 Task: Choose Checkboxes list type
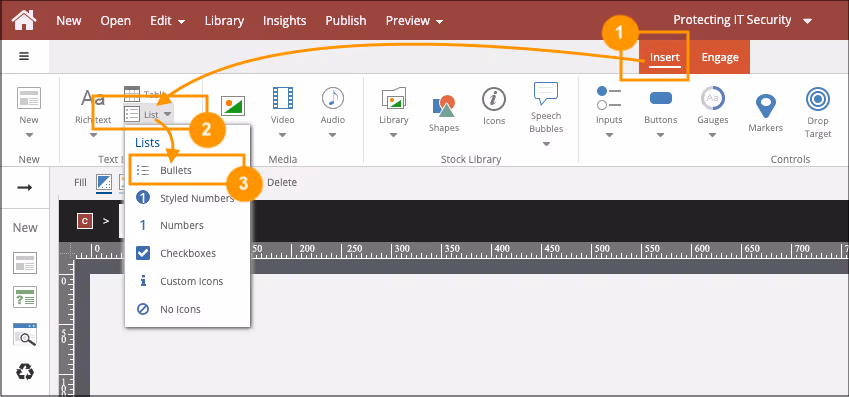click(187, 253)
